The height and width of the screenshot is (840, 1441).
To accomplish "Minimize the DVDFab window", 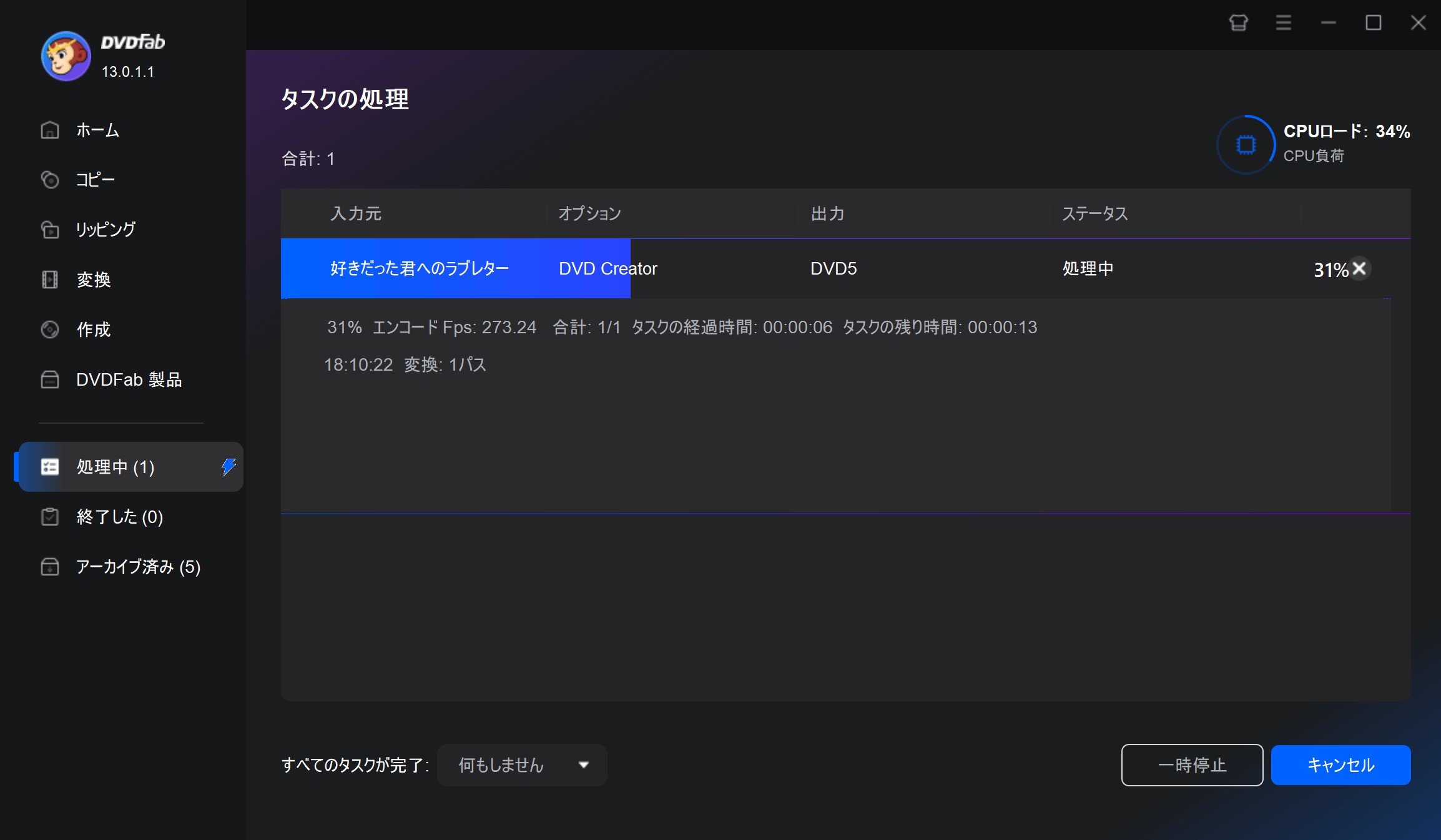I will [1329, 23].
